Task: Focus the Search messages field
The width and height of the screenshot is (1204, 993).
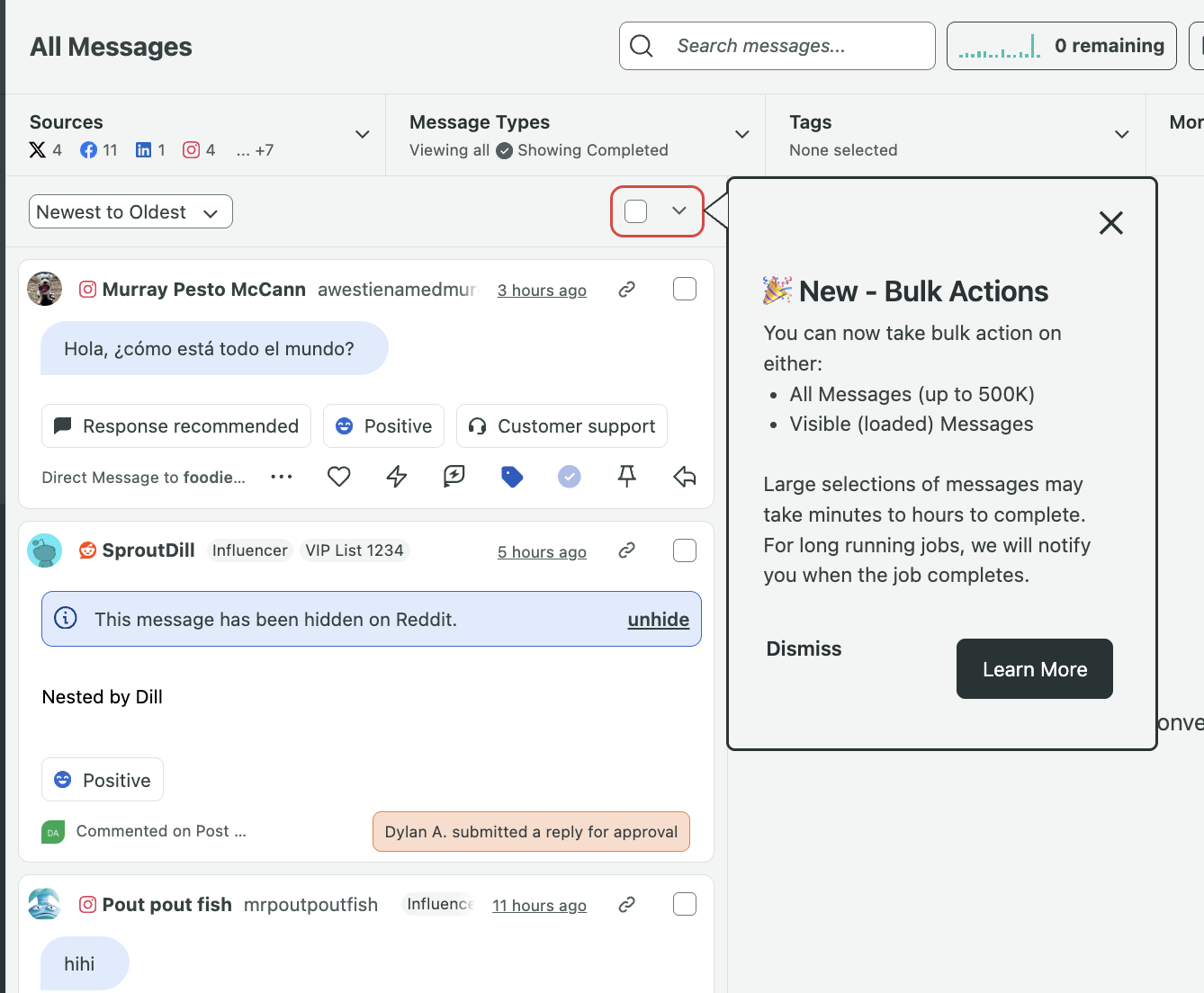Action: click(x=777, y=46)
